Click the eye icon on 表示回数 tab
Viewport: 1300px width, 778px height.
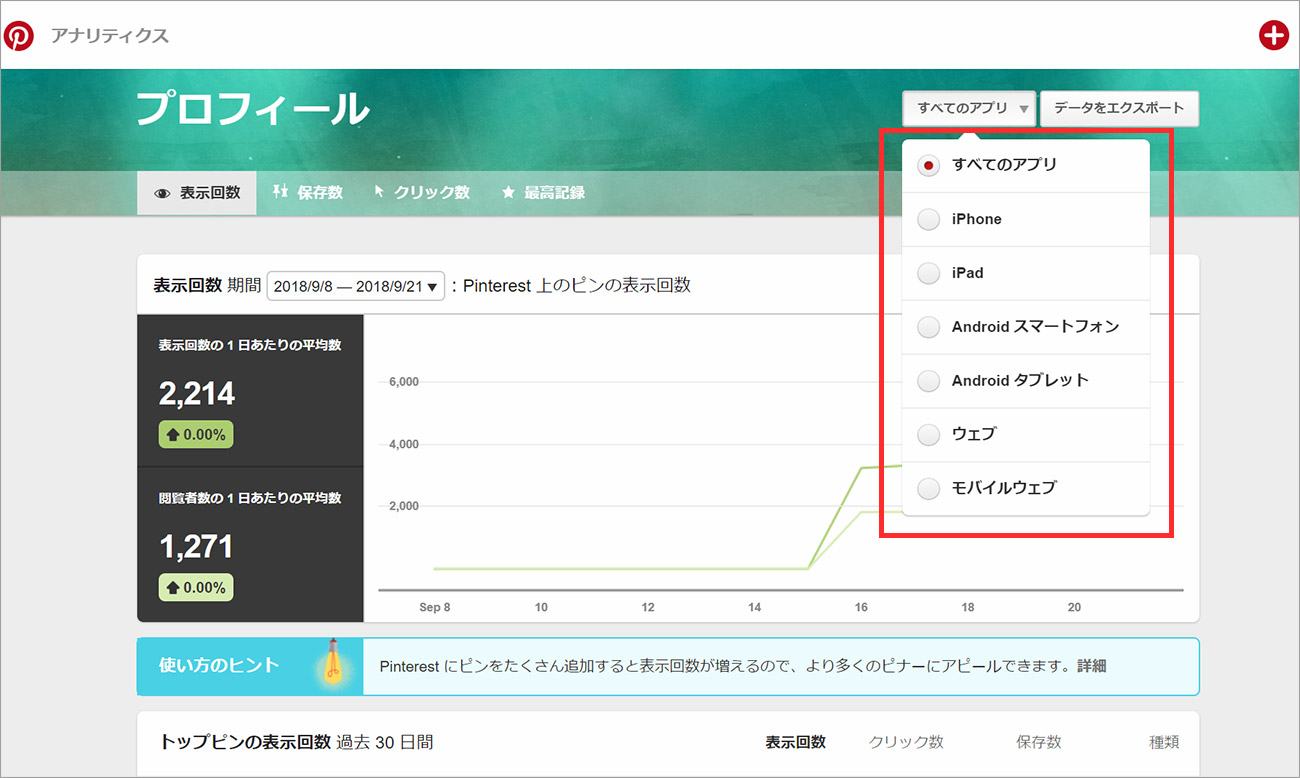click(x=162, y=193)
